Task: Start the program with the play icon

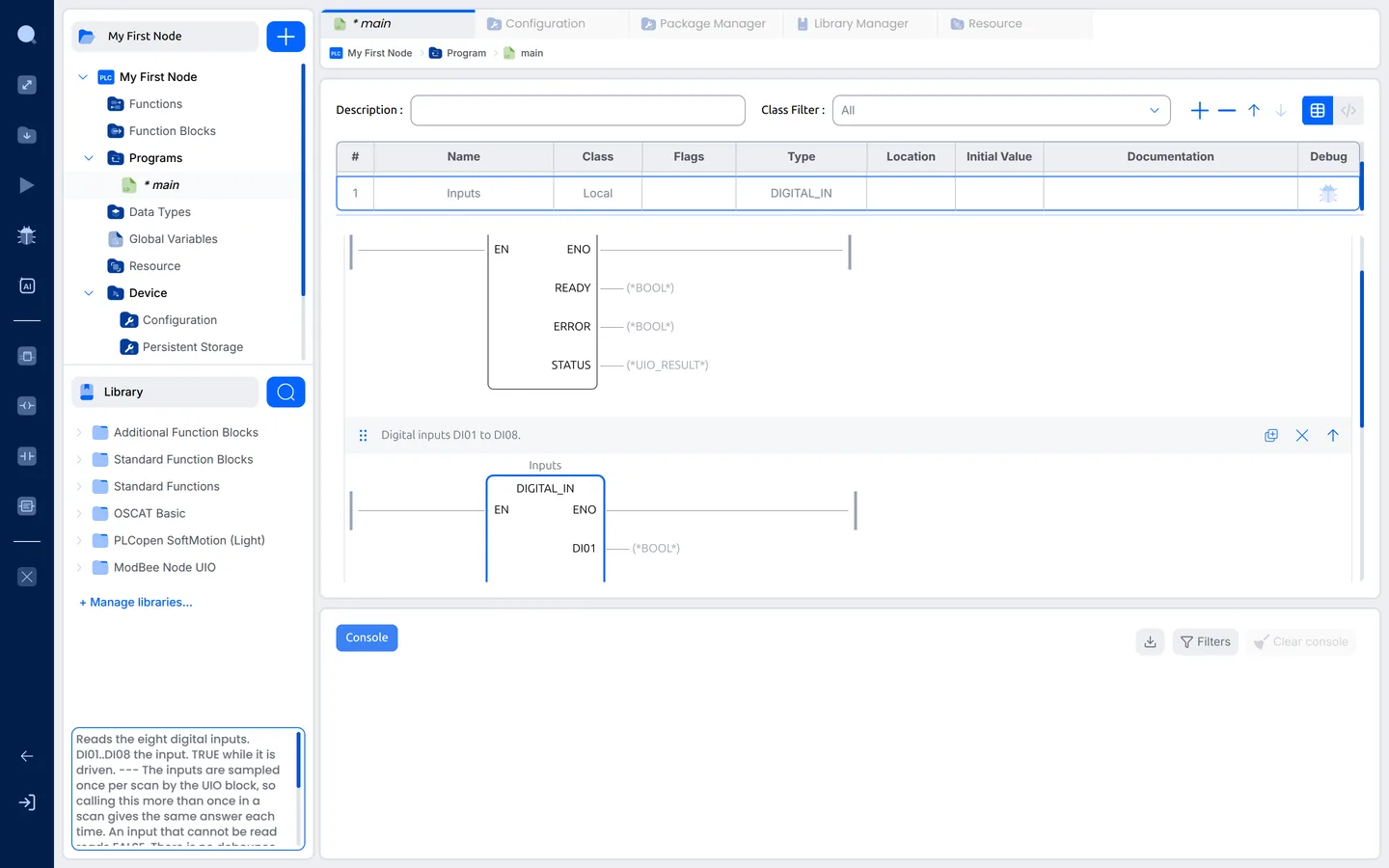Action: point(27,185)
